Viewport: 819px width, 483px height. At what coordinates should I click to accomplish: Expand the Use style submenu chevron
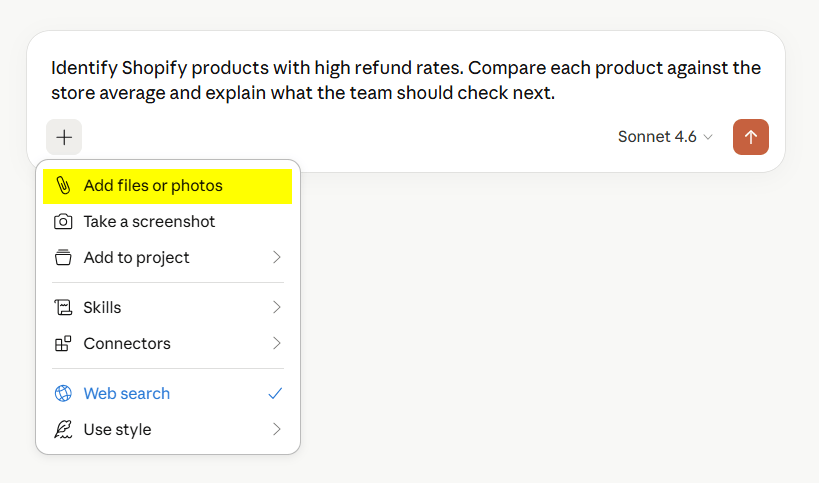277,429
